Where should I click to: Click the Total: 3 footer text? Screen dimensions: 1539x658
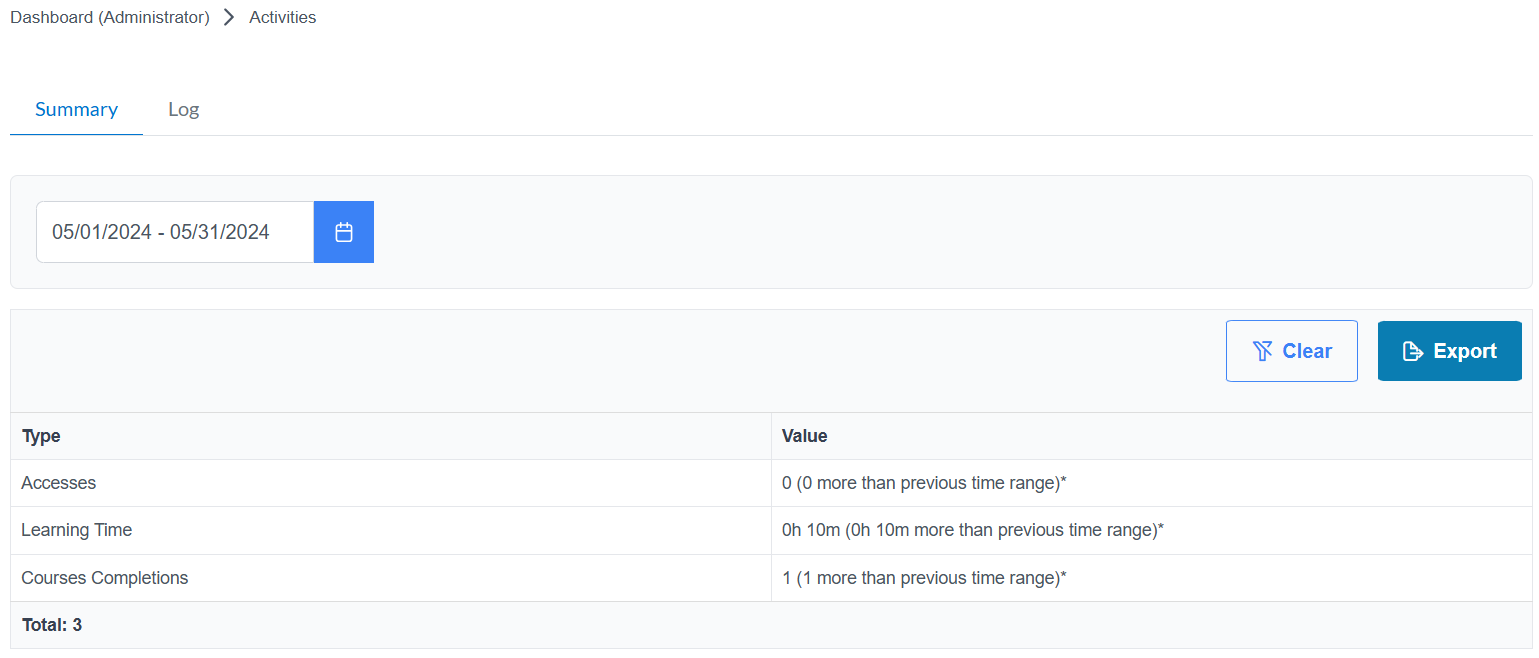click(x=52, y=625)
